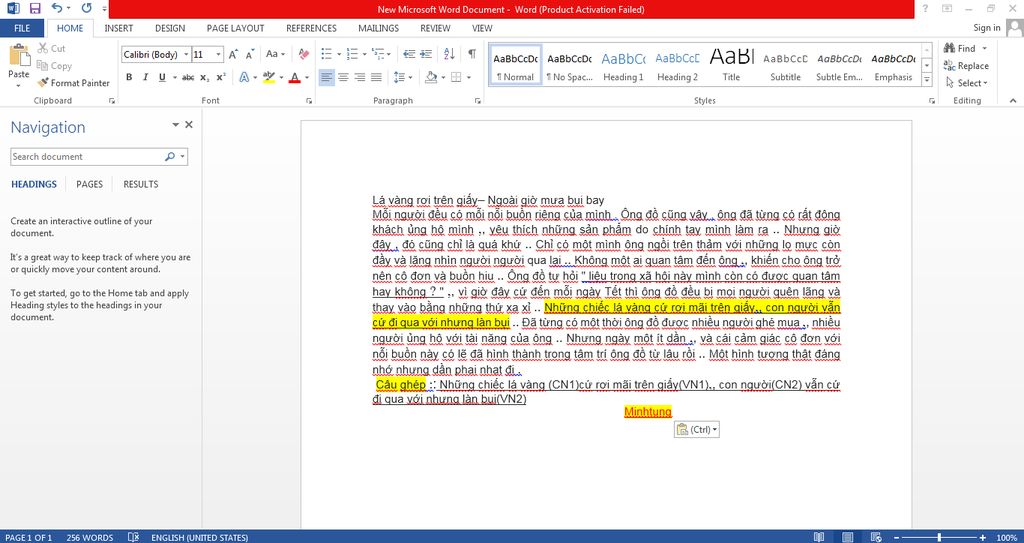Screen dimensions: 1024x543
Task: Toggle bold formatting
Action: click(129, 77)
